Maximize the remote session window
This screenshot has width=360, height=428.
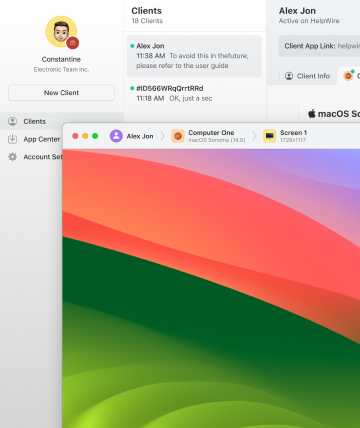(95, 136)
